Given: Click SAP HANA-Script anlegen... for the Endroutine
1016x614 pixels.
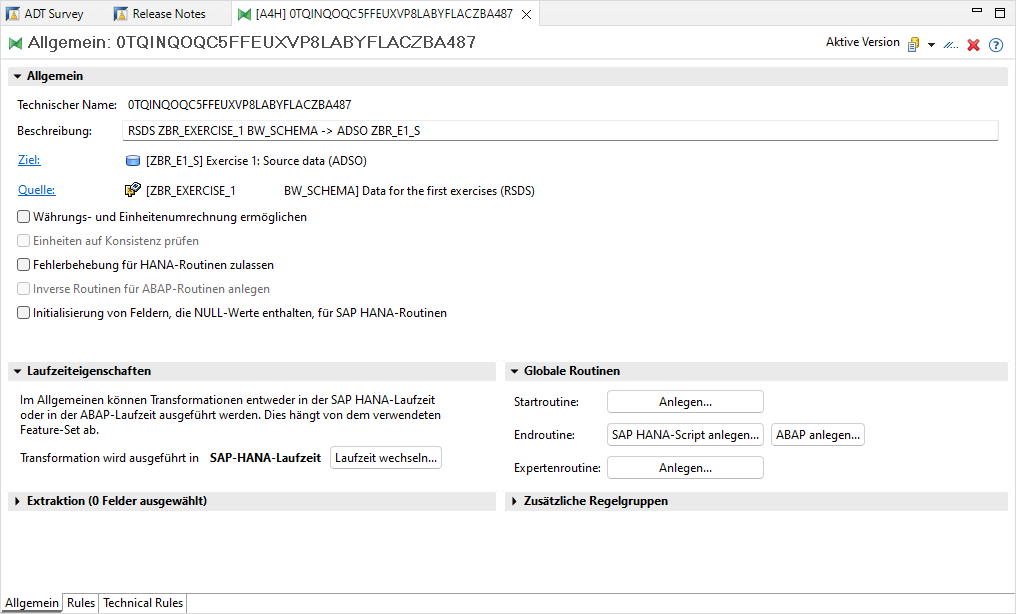Looking at the screenshot, I should tap(685, 435).
